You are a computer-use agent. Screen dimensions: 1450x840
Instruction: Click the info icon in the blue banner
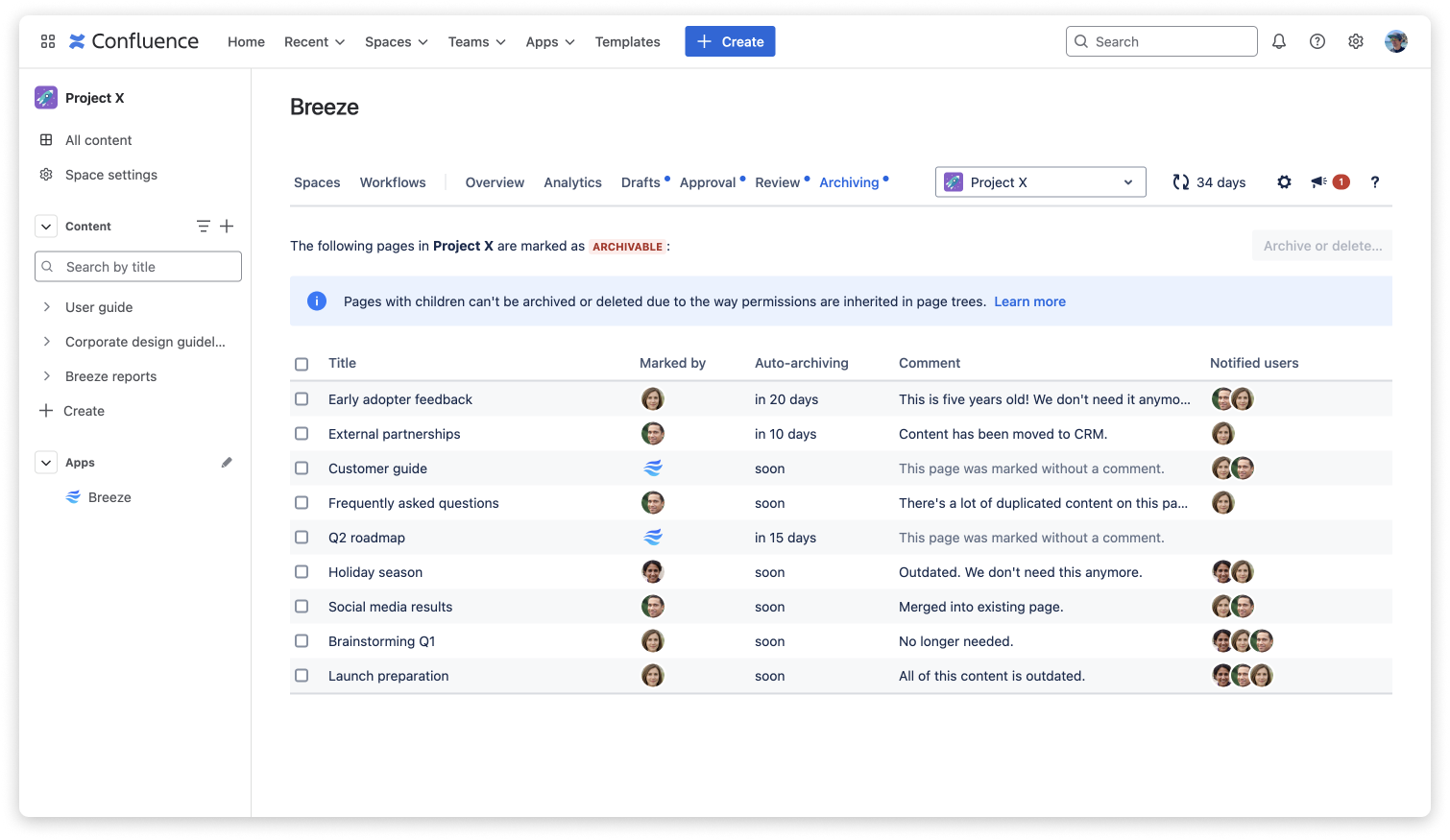pyautogui.click(x=317, y=301)
